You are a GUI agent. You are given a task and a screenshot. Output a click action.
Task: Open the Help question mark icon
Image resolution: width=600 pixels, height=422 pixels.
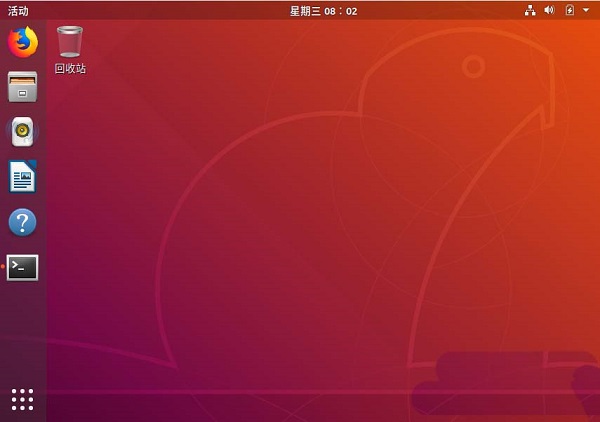point(22,222)
